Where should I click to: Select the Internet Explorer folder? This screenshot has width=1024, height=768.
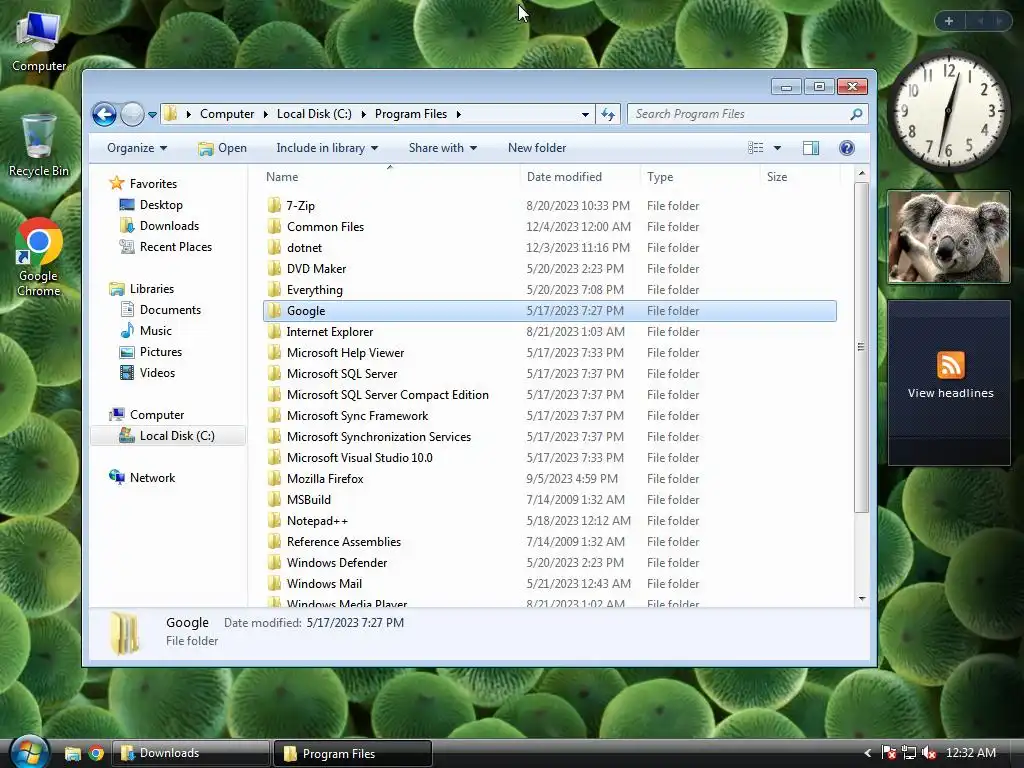tap(549, 332)
